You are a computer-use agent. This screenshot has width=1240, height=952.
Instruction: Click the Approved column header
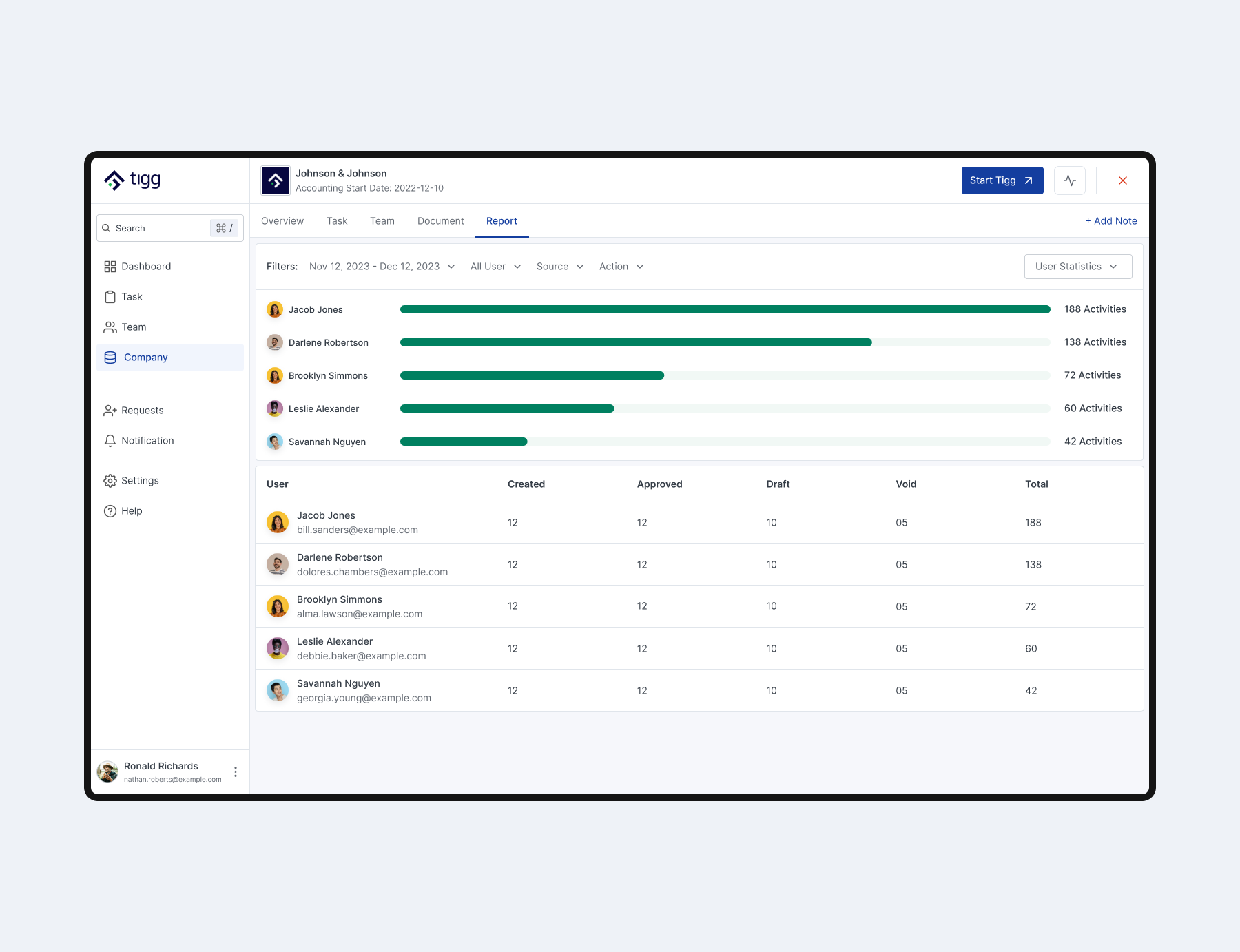tap(660, 484)
